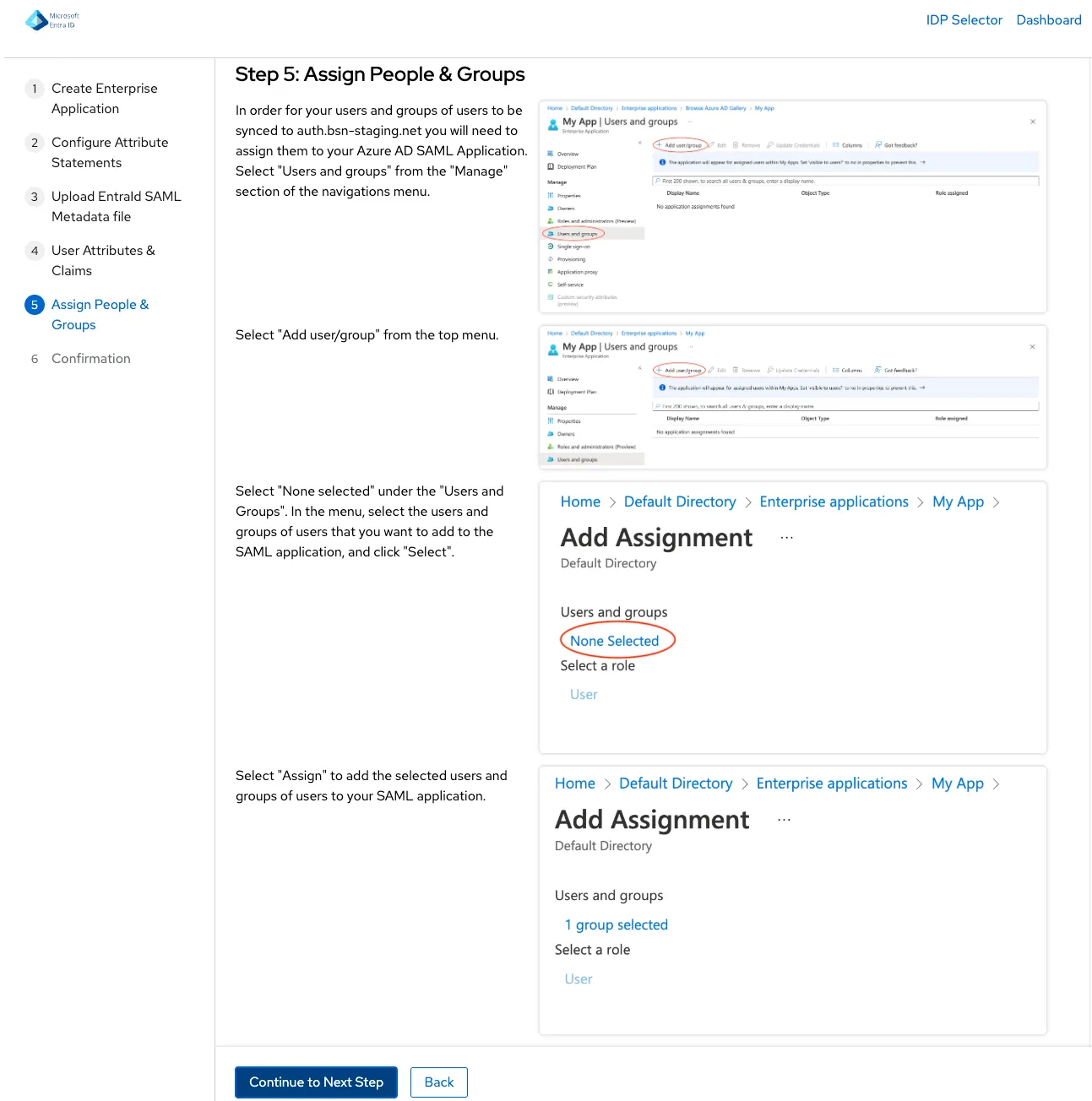
Task: Open screenshot highlighting Users and groups menu
Action: pos(792,207)
